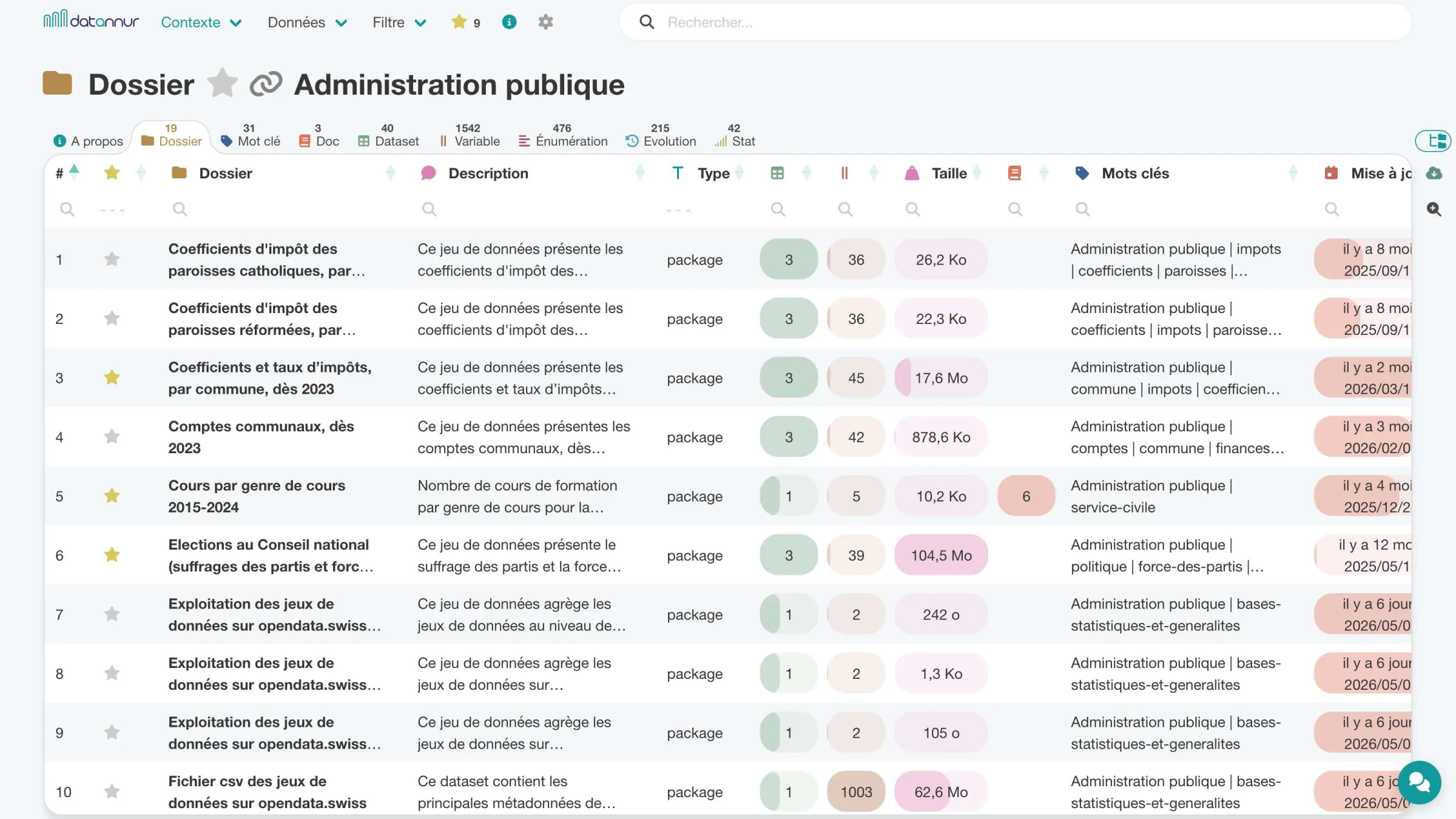1456x819 pixels.
Task: Open Cours par genre de cours 2015-2024
Action: pos(257,496)
